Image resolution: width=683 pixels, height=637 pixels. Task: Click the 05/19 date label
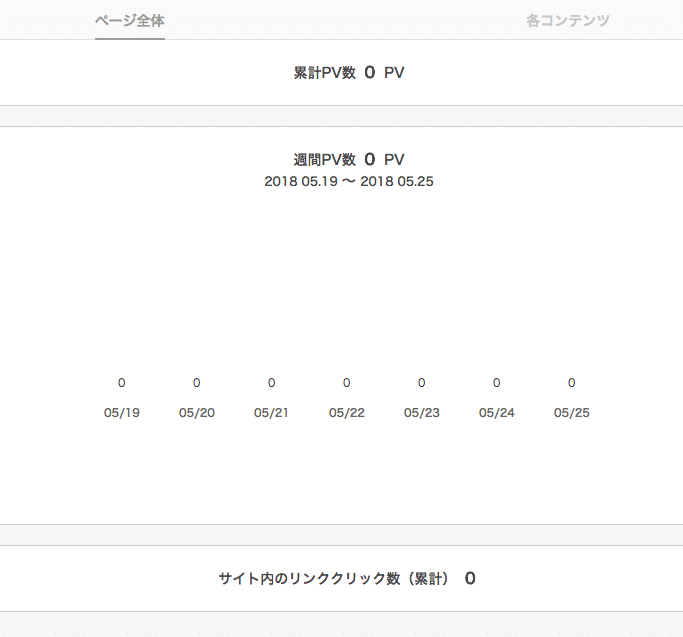(x=122, y=413)
